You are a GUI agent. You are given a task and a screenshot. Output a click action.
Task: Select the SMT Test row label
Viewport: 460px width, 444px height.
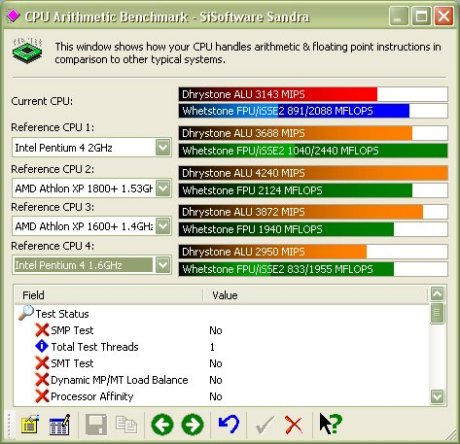tap(72, 363)
